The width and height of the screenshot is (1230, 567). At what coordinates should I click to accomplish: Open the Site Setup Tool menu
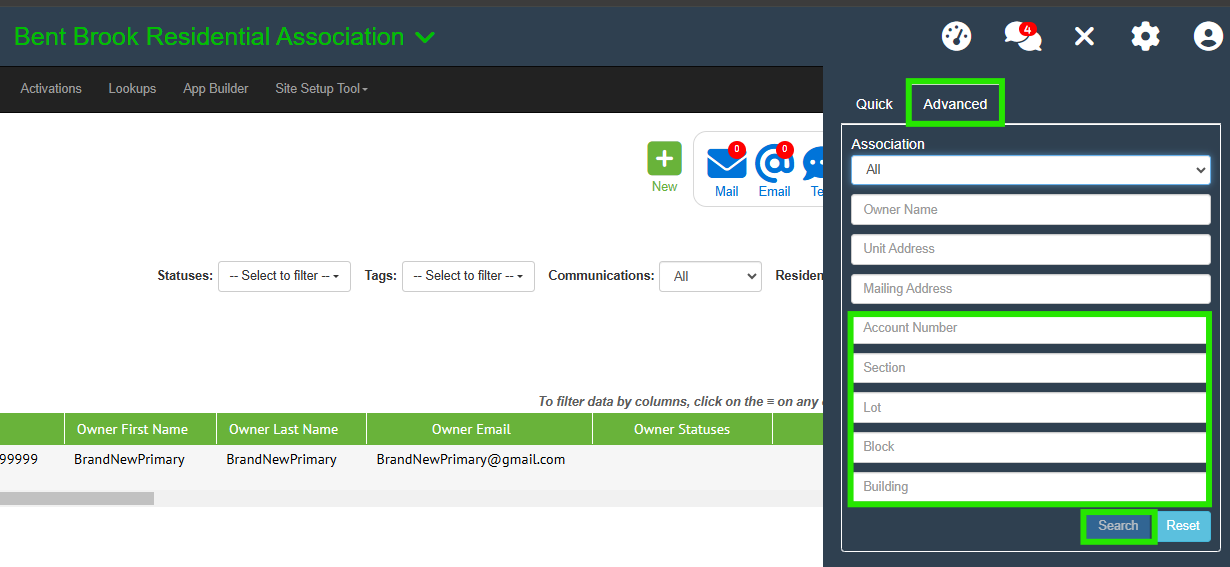pos(321,89)
